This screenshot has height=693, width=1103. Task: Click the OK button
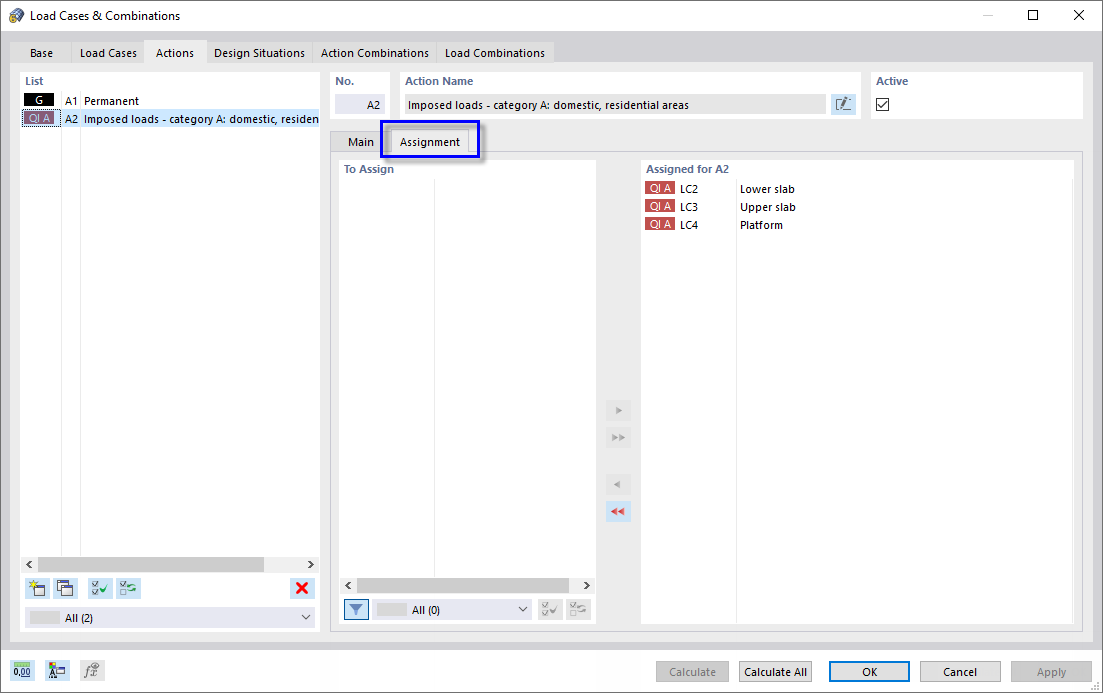click(869, 672)
